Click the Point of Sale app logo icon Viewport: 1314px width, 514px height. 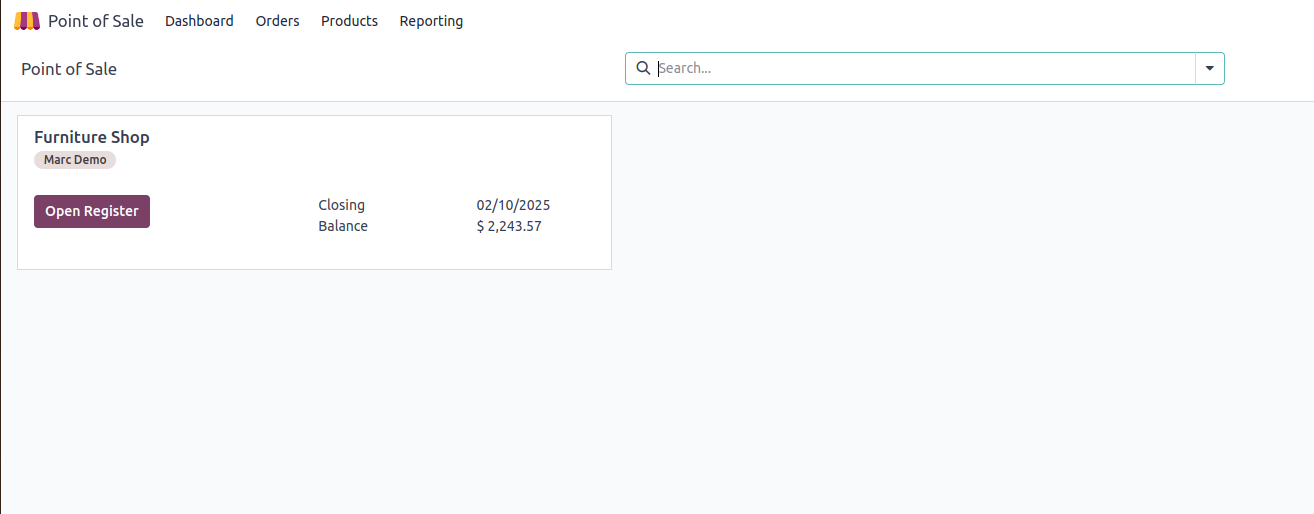point(27,21)
